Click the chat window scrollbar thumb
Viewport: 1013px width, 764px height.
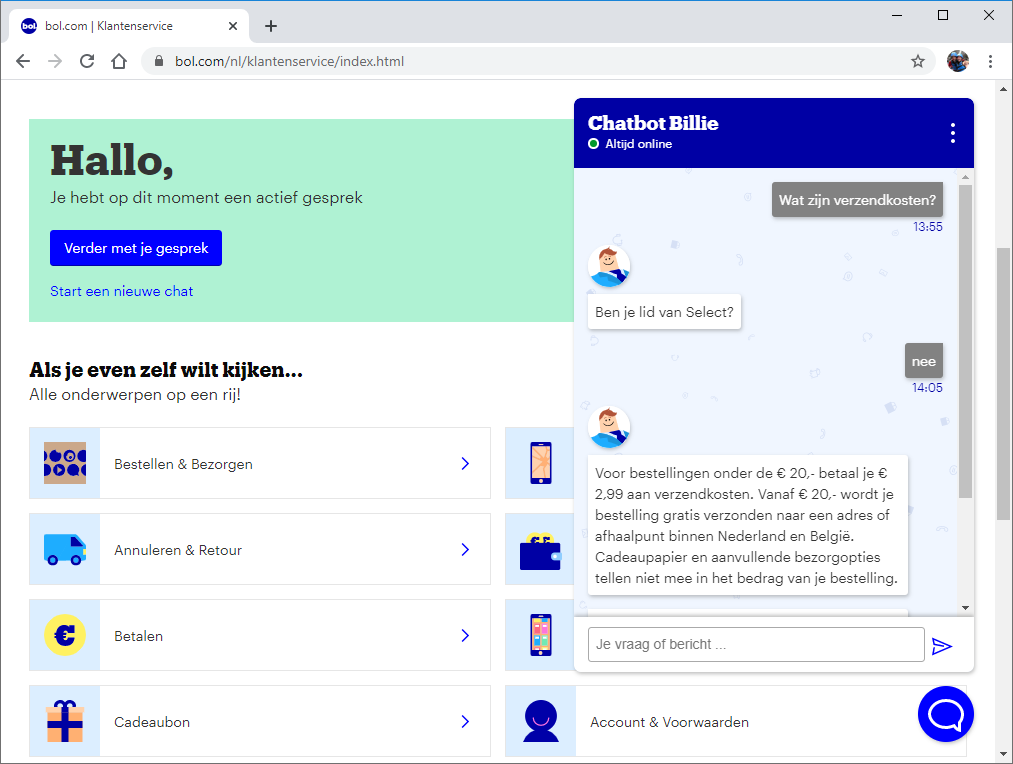tap(965, 341)
